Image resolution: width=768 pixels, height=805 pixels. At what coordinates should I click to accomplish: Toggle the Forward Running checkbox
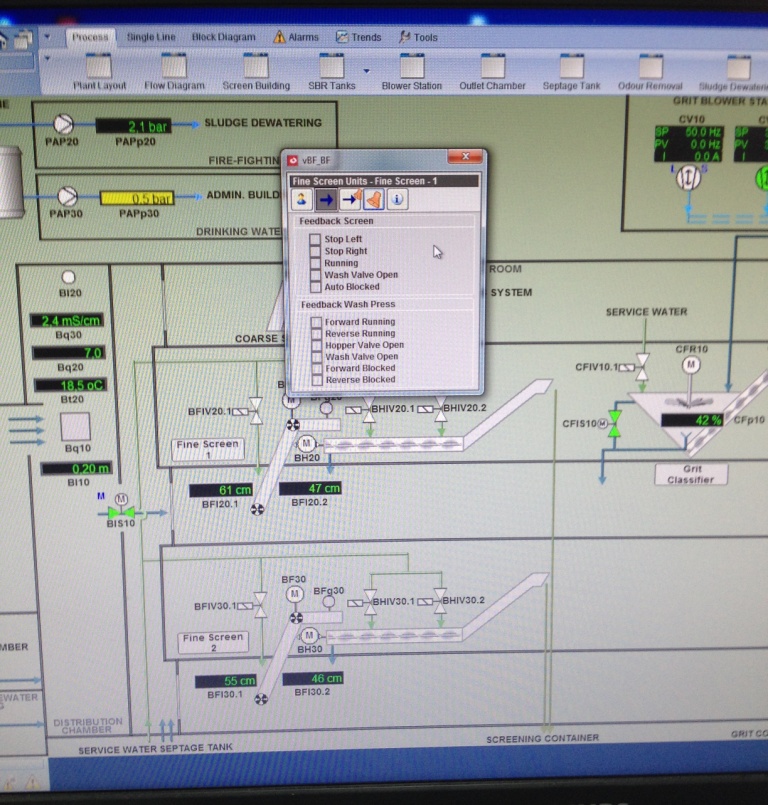[316, 322]
